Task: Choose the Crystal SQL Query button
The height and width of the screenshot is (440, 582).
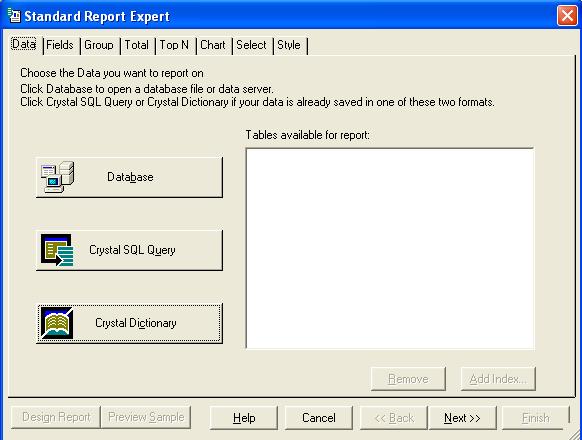Action: pyautogui.click(x=129, y=250)
